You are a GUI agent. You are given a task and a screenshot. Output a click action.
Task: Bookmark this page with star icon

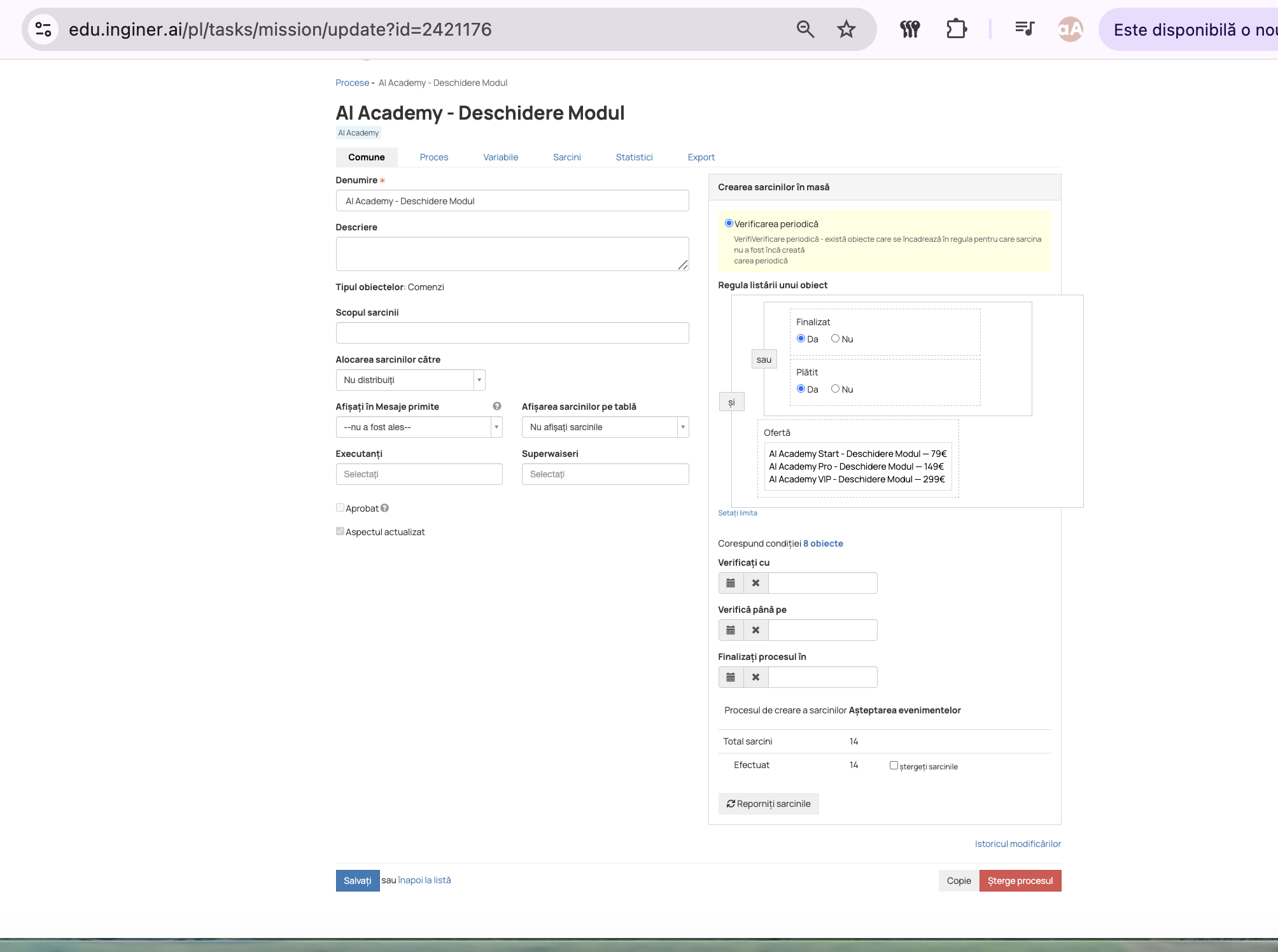(x=846, y=29)
